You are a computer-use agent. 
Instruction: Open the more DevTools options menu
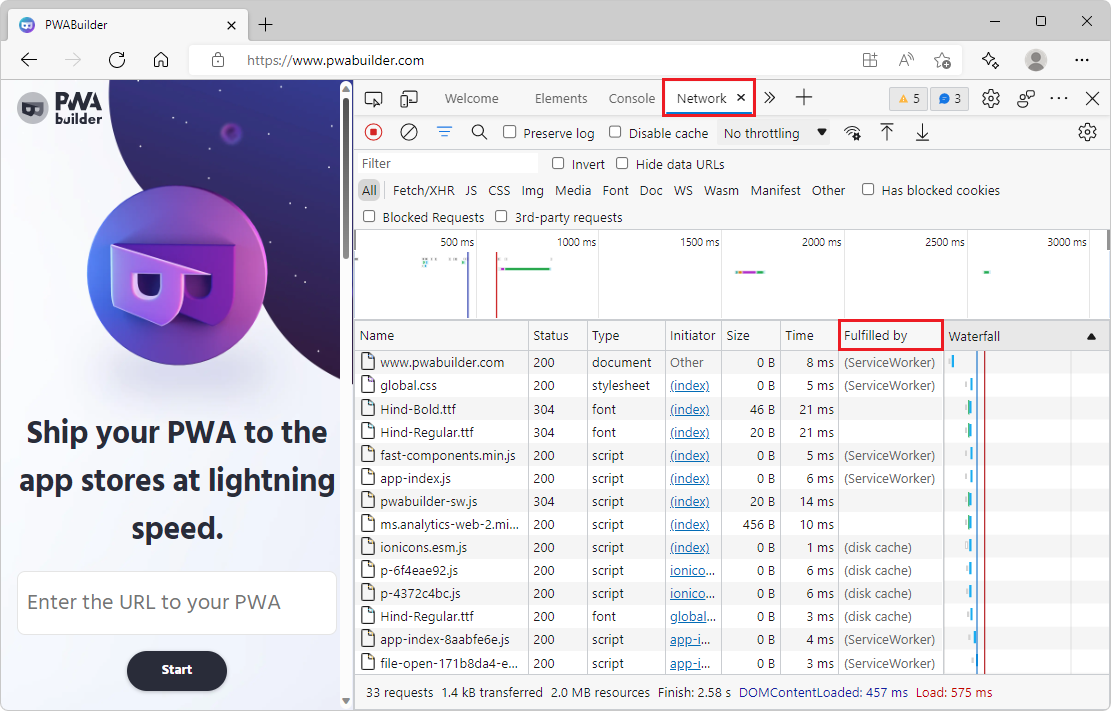(x=1059, y=98)
